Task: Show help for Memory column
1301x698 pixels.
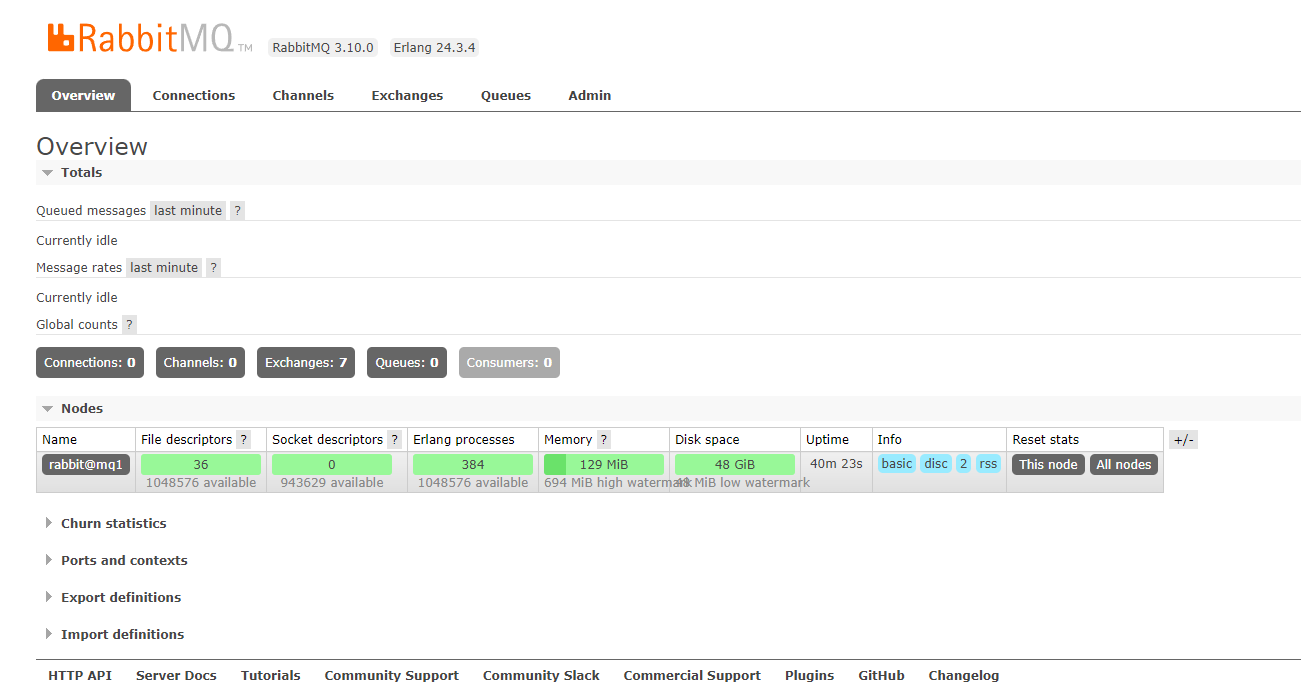Action: [x=603, y=440]
